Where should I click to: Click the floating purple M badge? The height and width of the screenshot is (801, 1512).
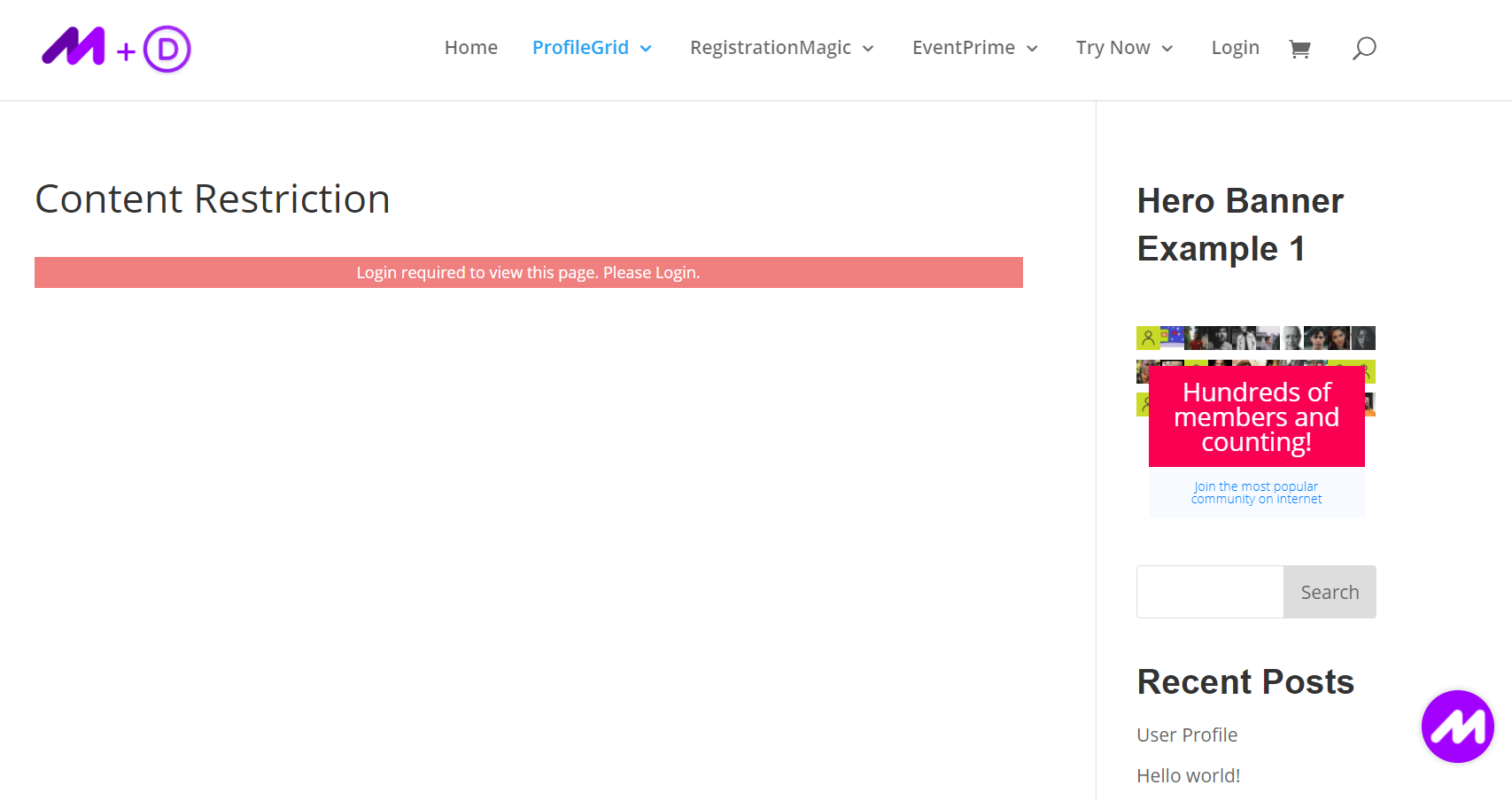tap(1457, 727)
